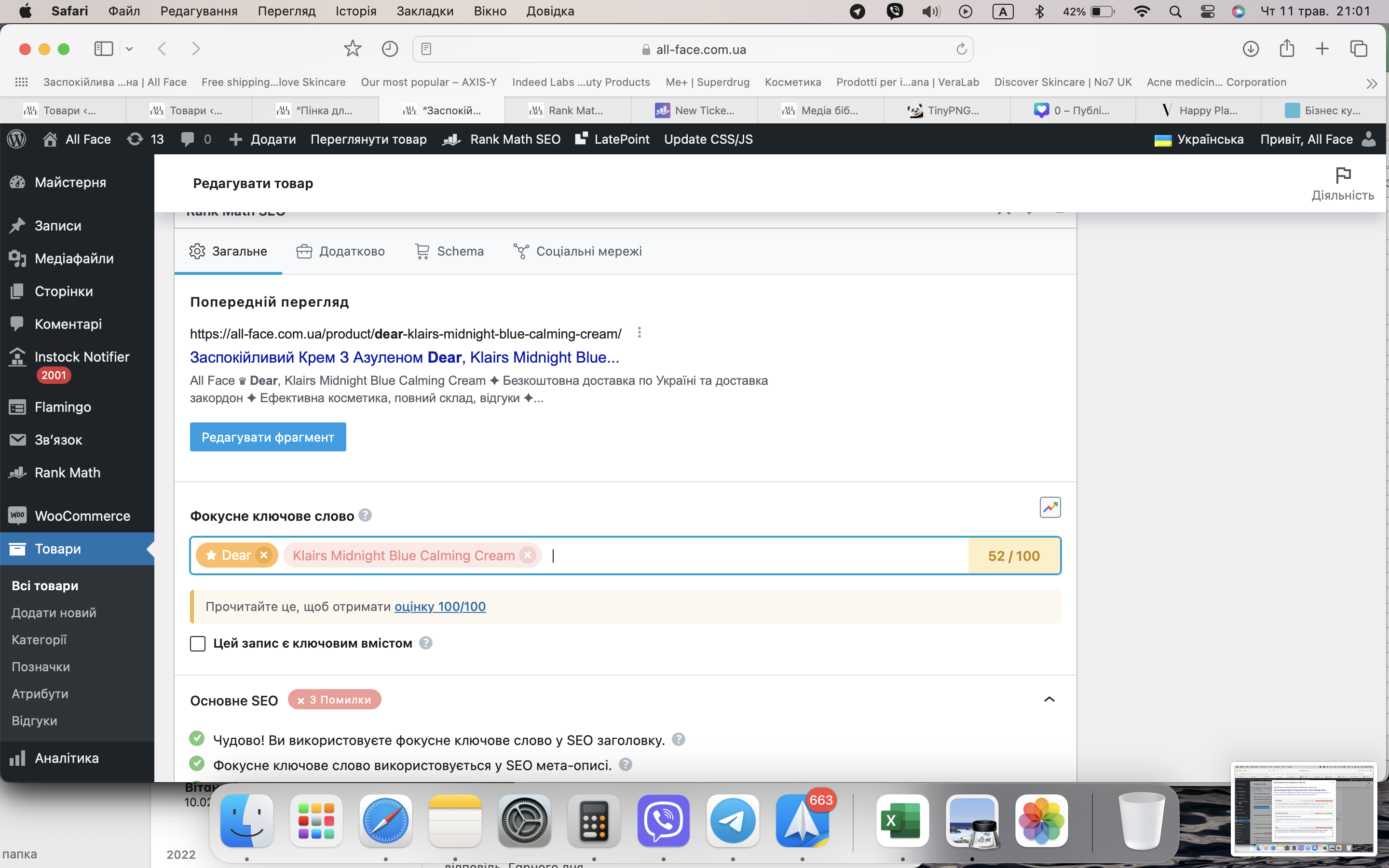Open Safari sidebar dropdown arrow
Image resolution: width=1389 pixels, height=868 pixels.
[129, 49]
